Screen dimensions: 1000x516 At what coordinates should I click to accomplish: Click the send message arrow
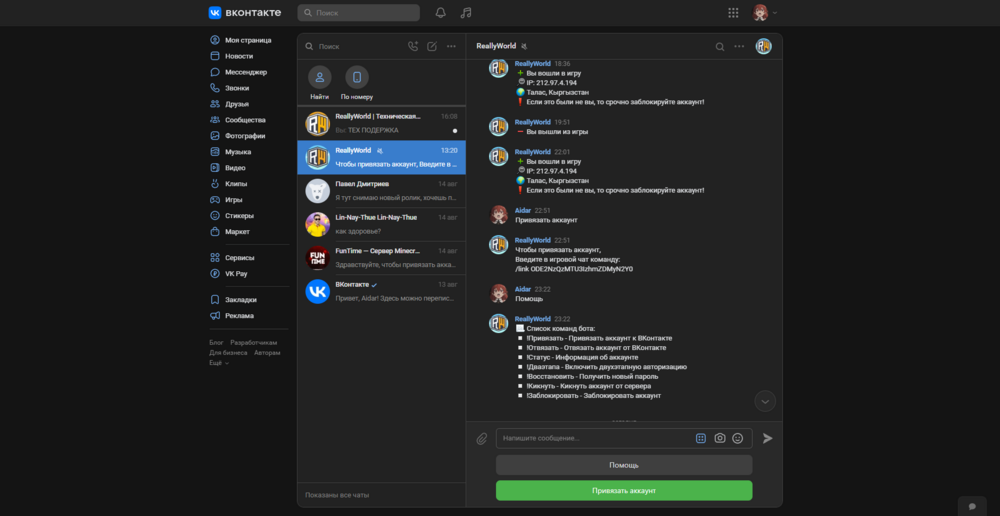[x=768, y=438]
